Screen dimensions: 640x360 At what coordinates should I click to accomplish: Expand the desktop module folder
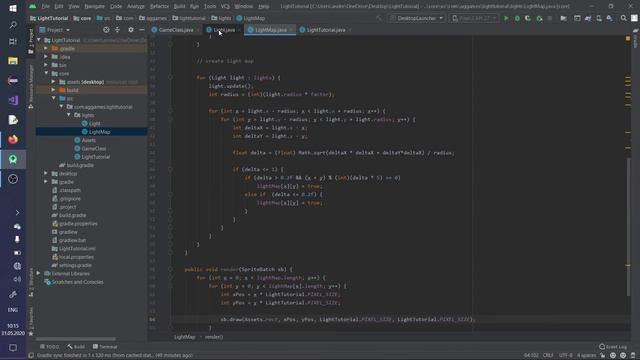pos(46,173)
